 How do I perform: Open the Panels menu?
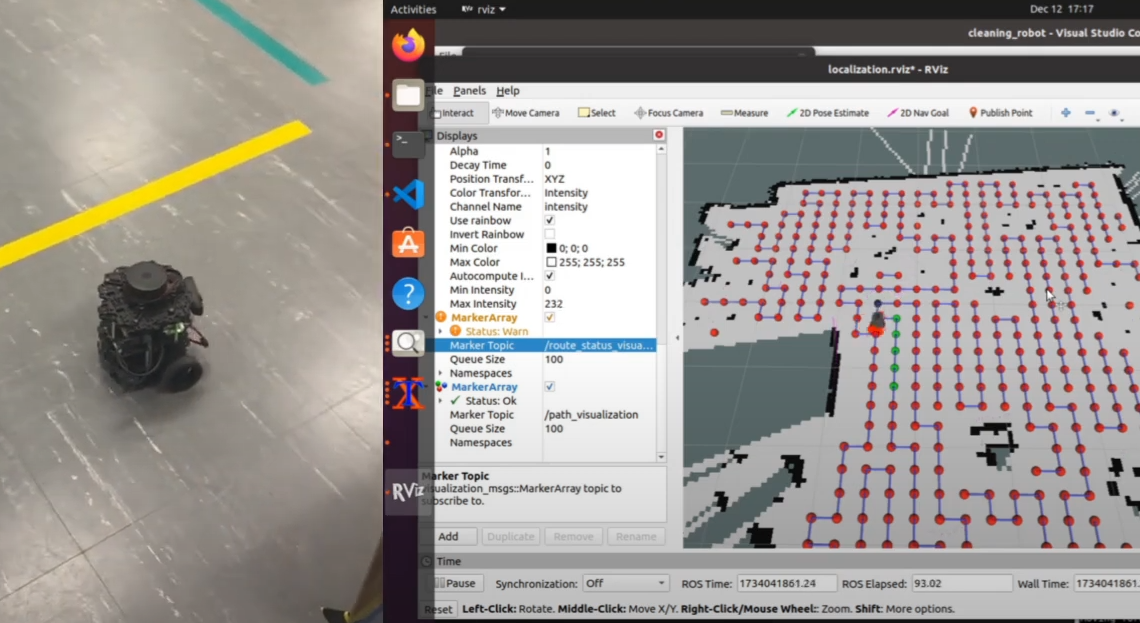[x=469, y=90]
